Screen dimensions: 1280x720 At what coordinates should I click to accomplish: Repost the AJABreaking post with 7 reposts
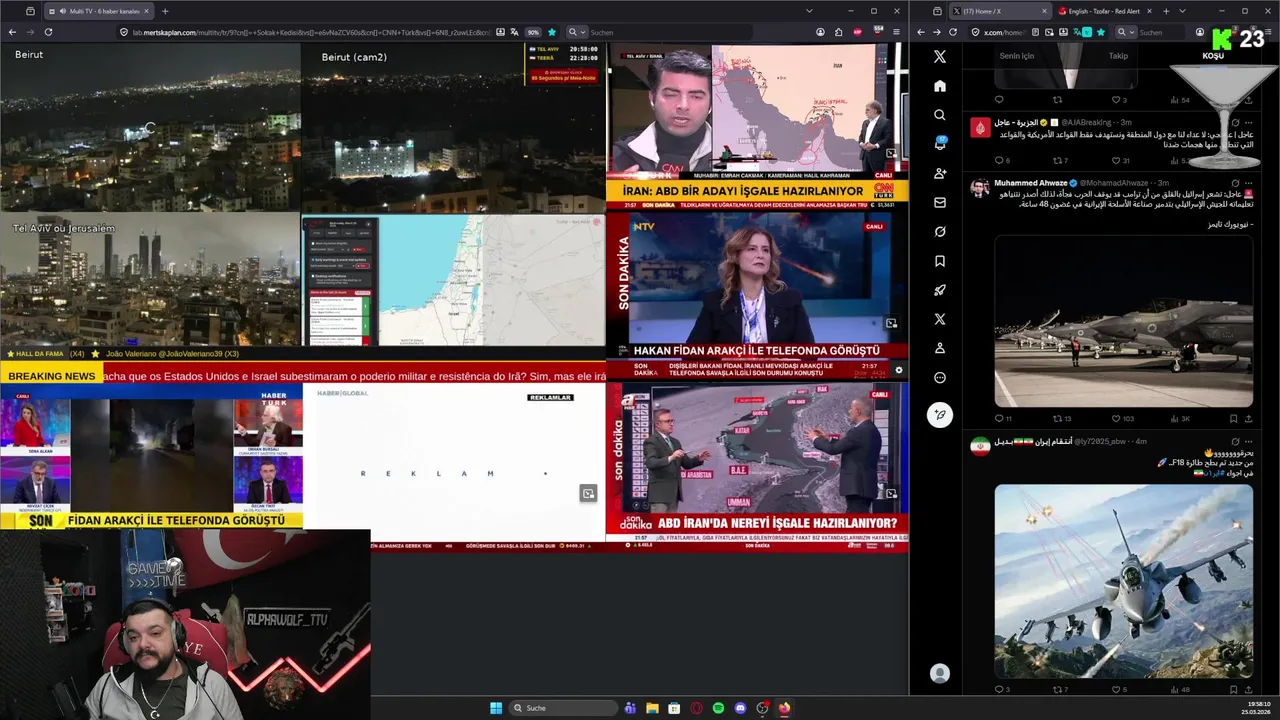click(x=1057, y=160)
